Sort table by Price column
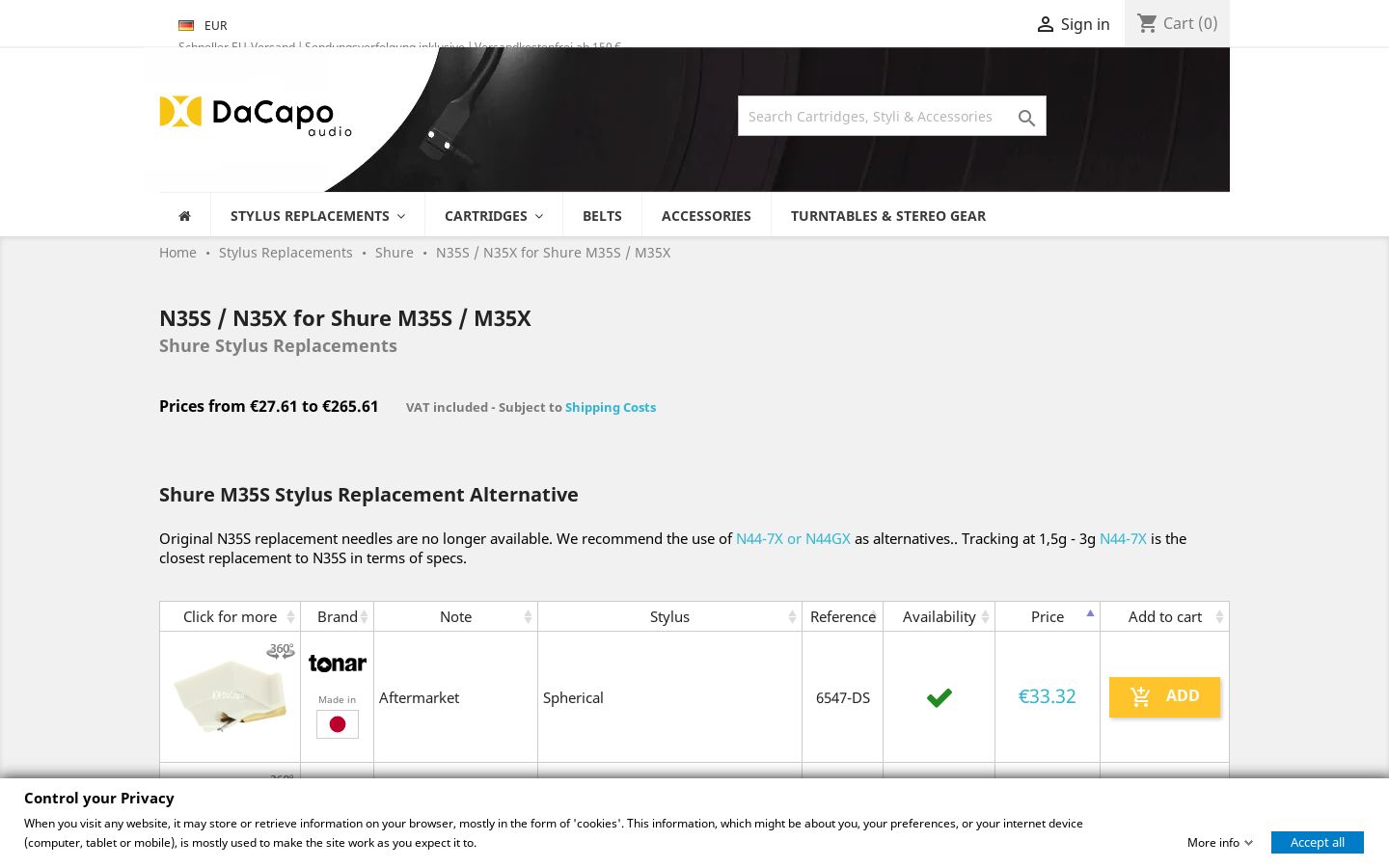 pyautogui.click(x=1048, y=616)
